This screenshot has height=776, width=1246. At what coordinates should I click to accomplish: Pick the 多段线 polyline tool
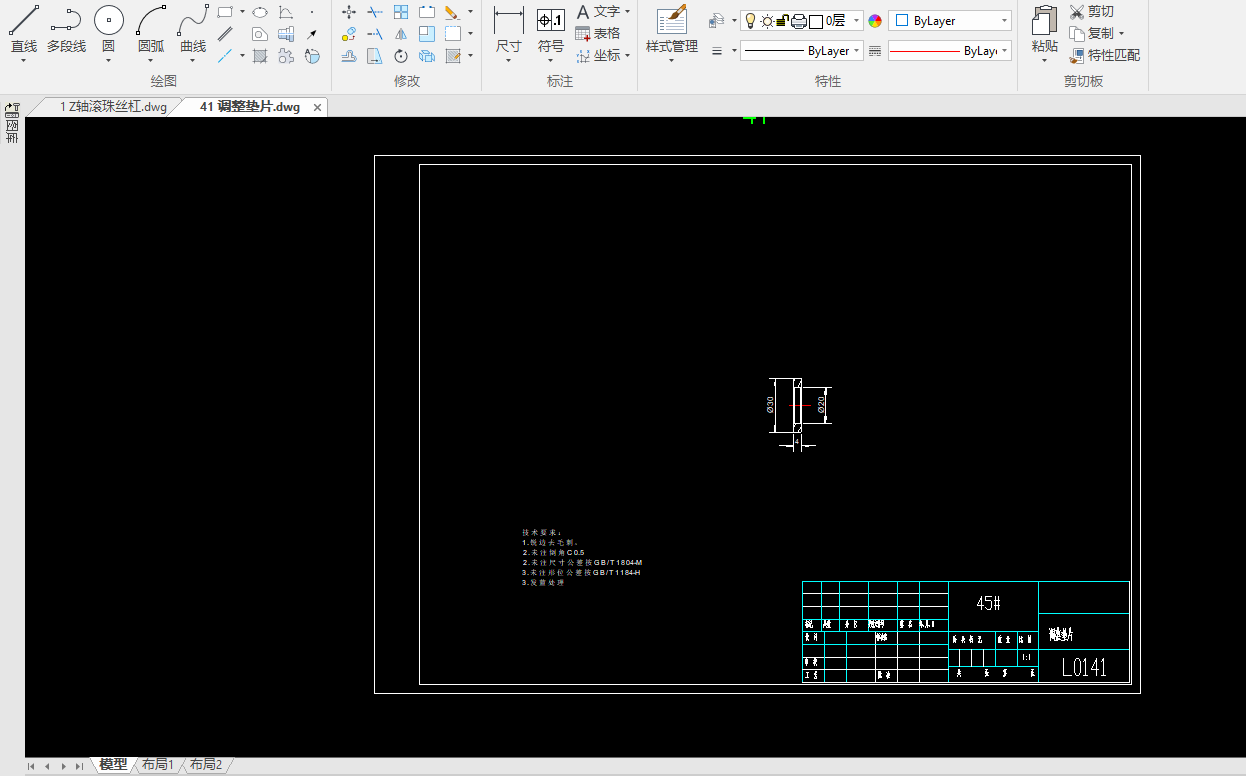pos(66,21)
